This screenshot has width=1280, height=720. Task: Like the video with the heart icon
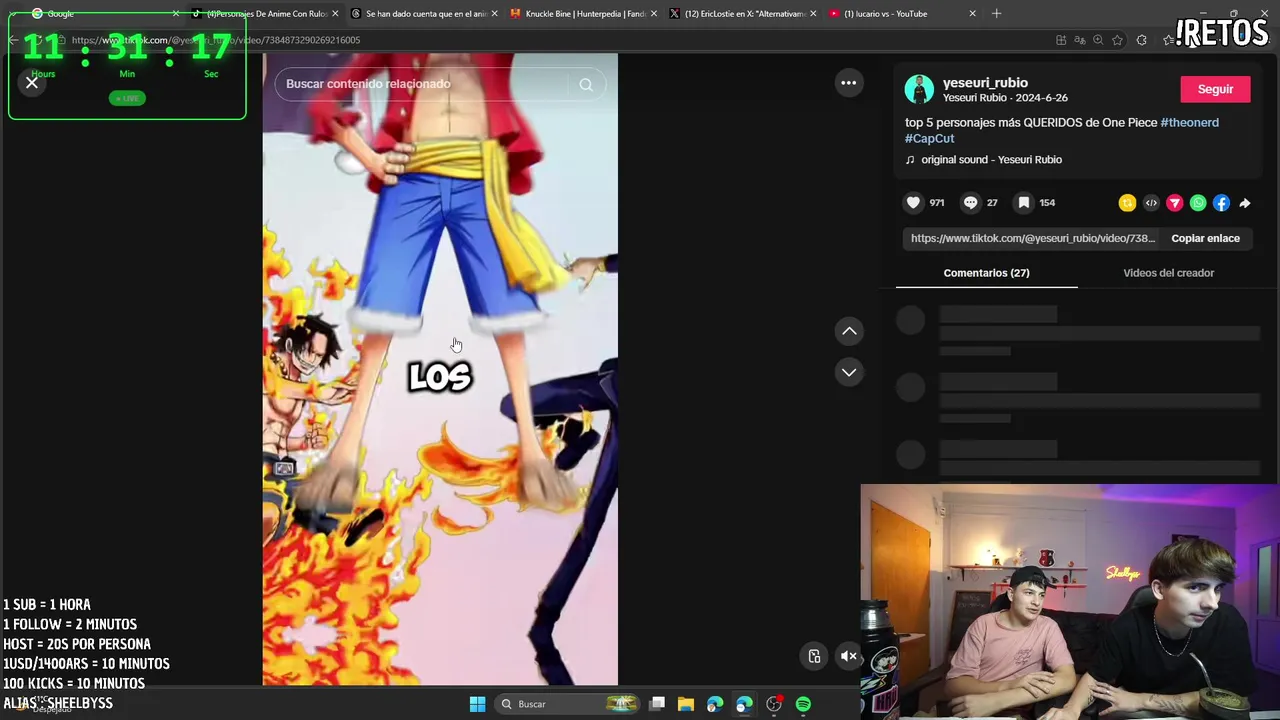click(x=913, y=203)
